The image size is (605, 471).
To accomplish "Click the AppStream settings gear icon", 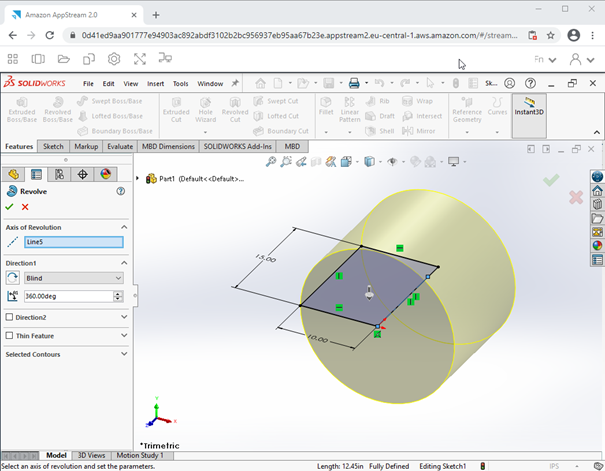I will 114,59.
